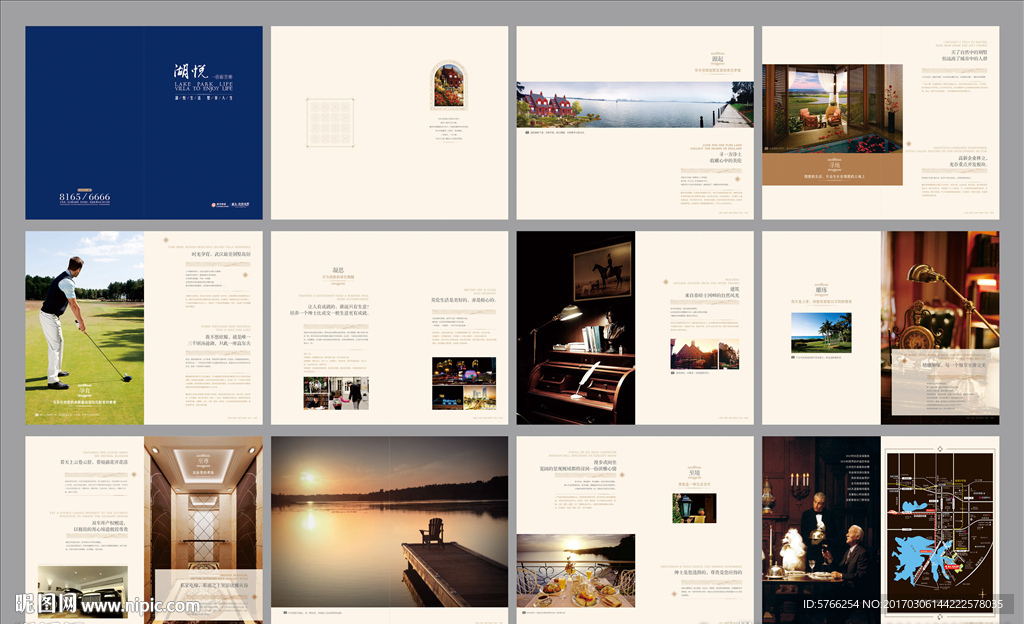
Task: Select the luxurious elevator hall interior photo
Action: tap(203, 530)
